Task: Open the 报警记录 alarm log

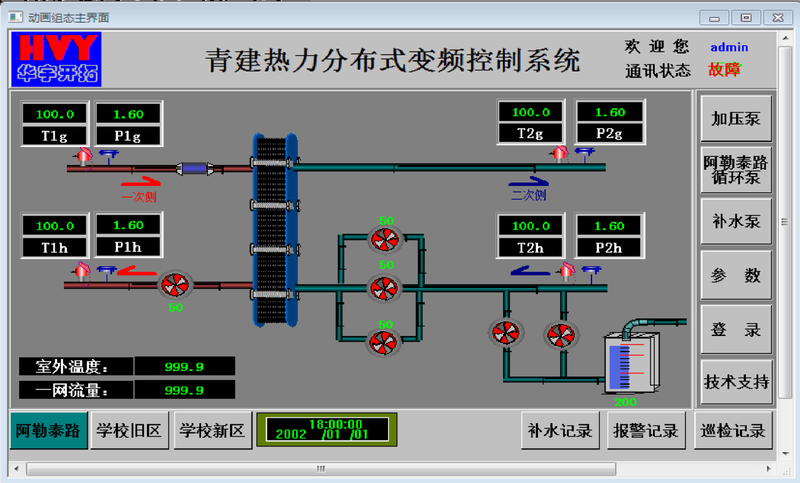Action: click(x=645, y=430)
